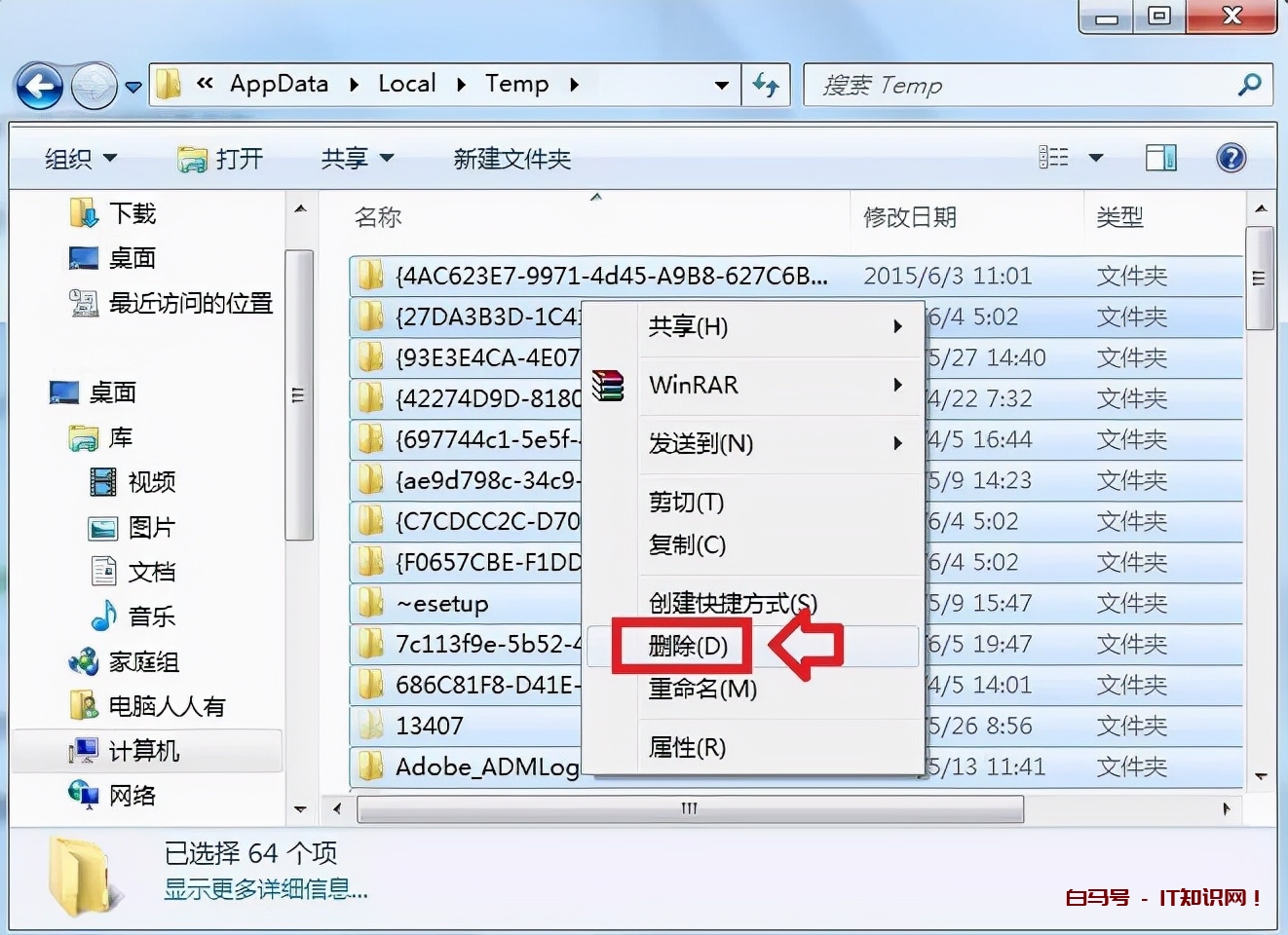The height and width of the screenshot is (935, 1288).
Task: Click the 家庭组 sidebar entry
Action: click(x=141, y=661)
